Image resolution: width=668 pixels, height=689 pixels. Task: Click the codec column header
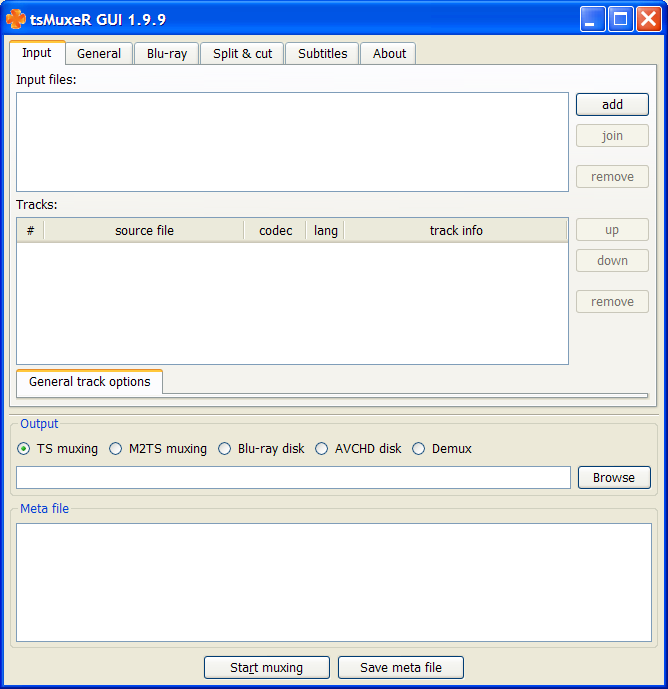tap(276, 231)
